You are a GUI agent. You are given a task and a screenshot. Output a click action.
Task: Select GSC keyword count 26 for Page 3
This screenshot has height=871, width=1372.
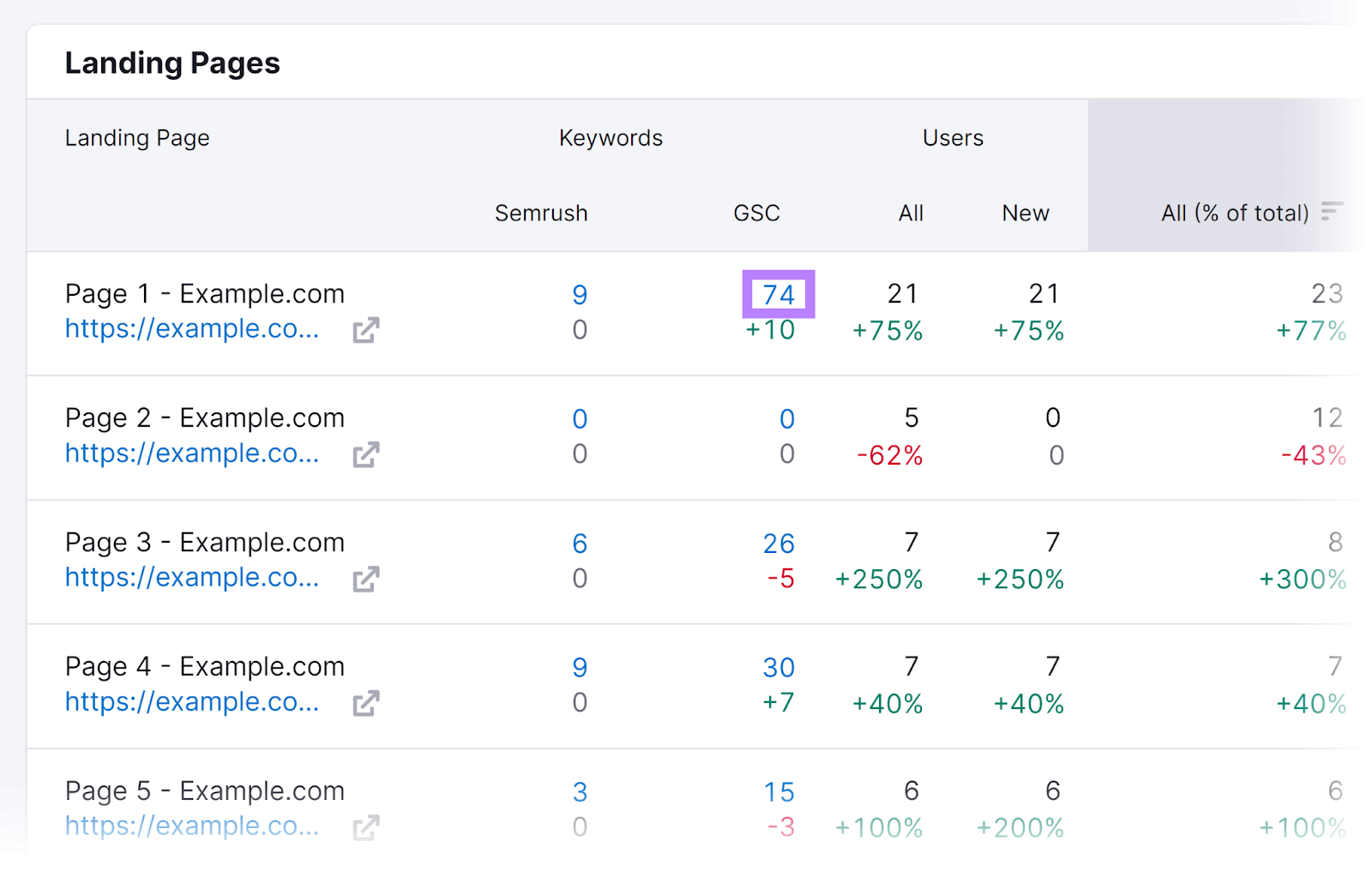[x=779, y=543]
